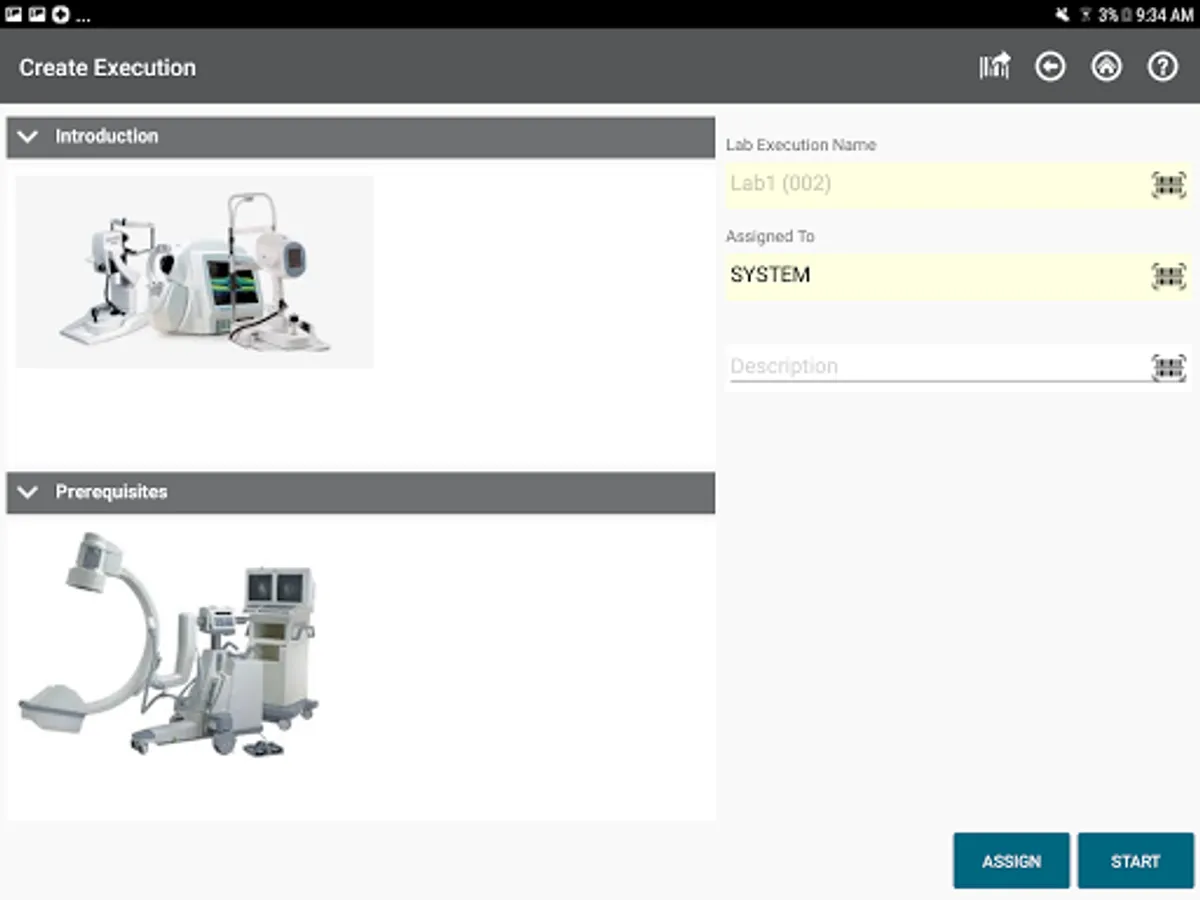Click the Create Execution title
The width and height of the screenshot is (1200, 900).
pyautogui.click(x=107, y=68)
